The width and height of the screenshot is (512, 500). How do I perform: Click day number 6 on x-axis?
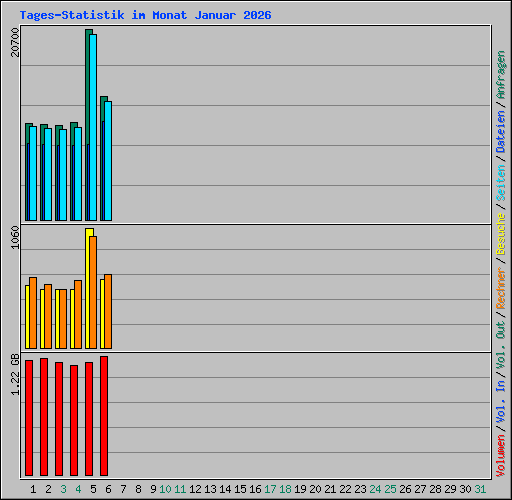108,489
